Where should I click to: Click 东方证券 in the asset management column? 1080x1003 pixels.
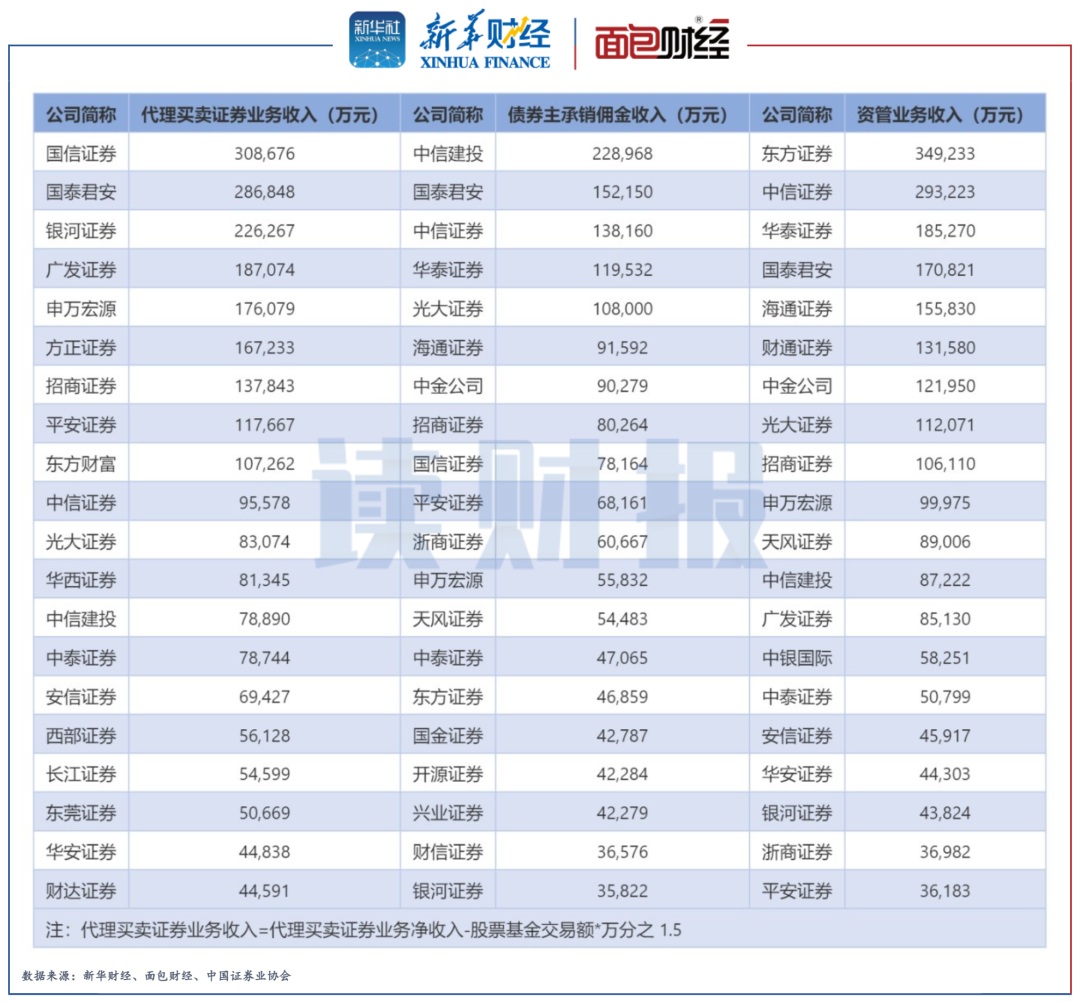(x=797, y=154)
